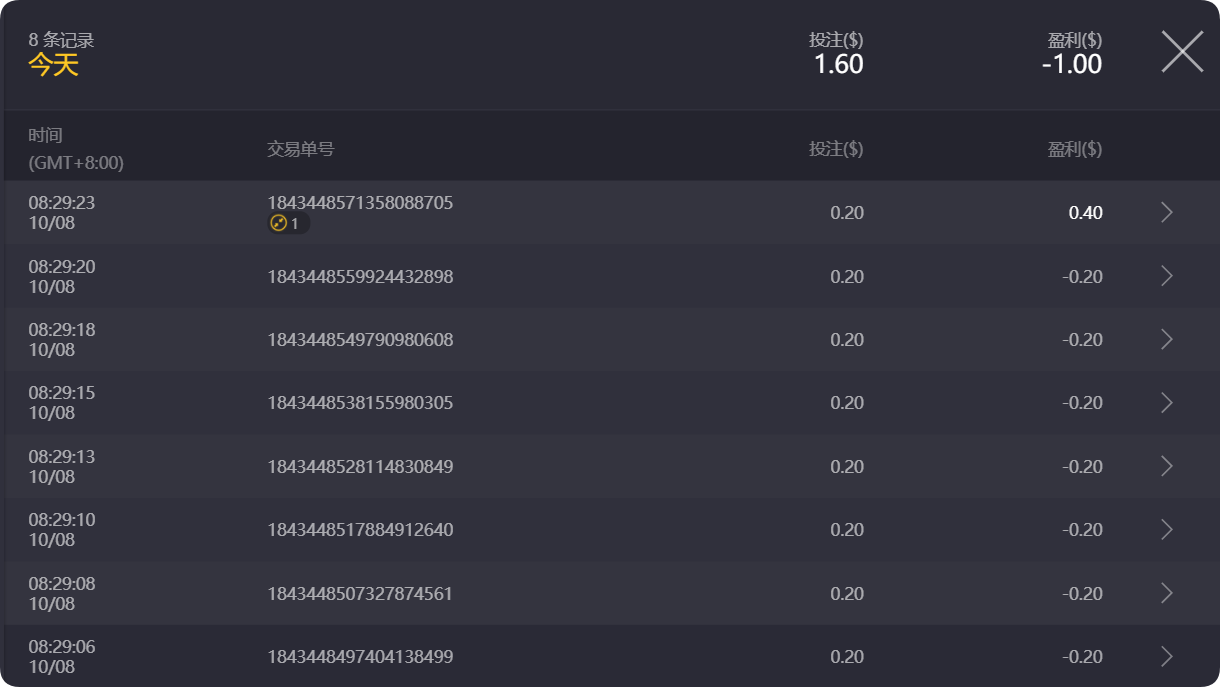Click the 0.40 profit value
Image resolution: width=1220 pixels, height=687 pixels.
(x=1085, y=213)
